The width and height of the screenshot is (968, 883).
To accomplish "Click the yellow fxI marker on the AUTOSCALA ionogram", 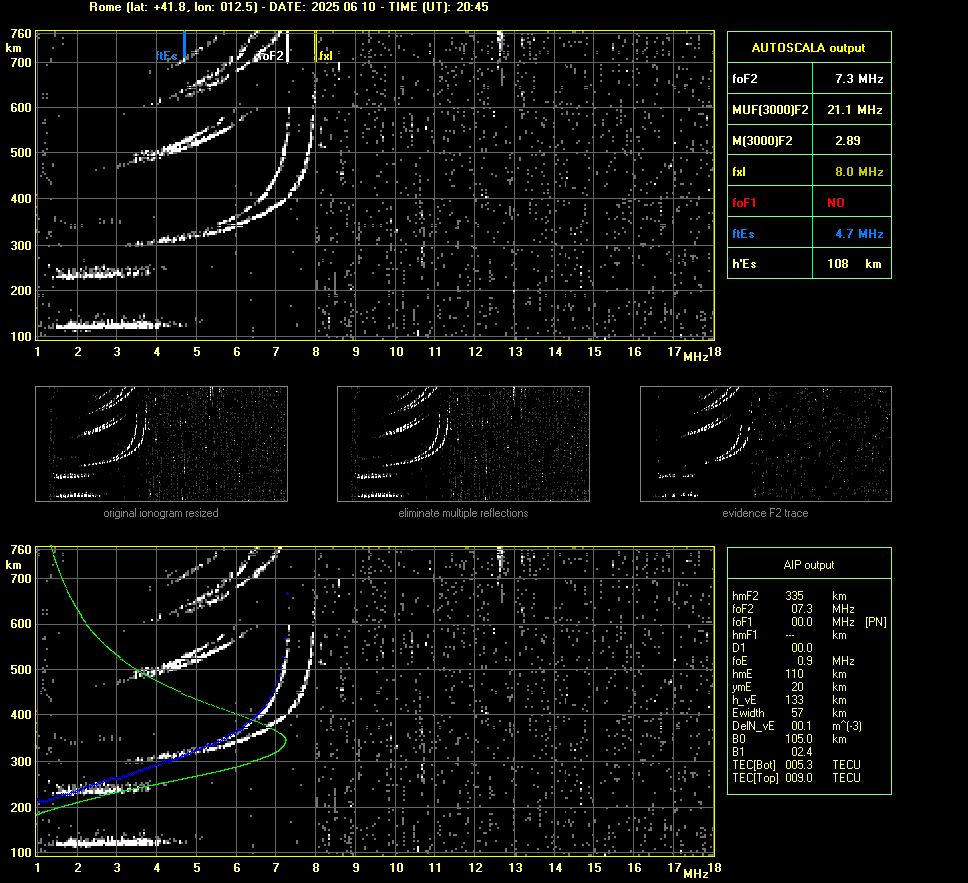I will (x=315, y=46).
